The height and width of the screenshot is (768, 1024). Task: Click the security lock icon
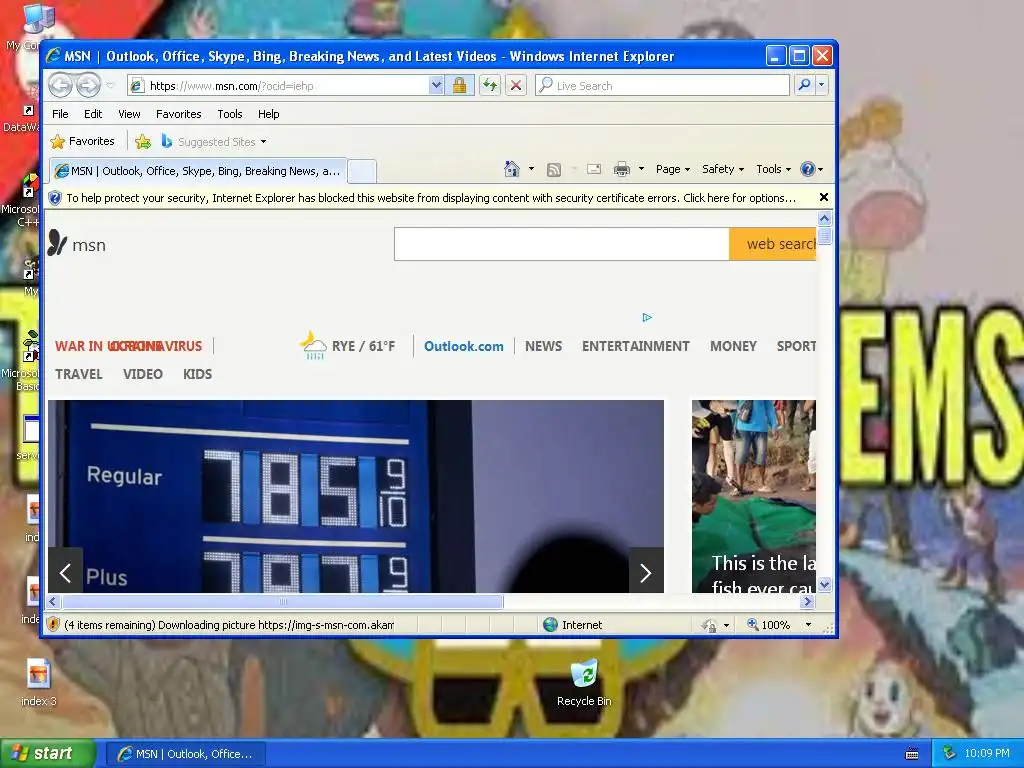click(x=459, y=86)
